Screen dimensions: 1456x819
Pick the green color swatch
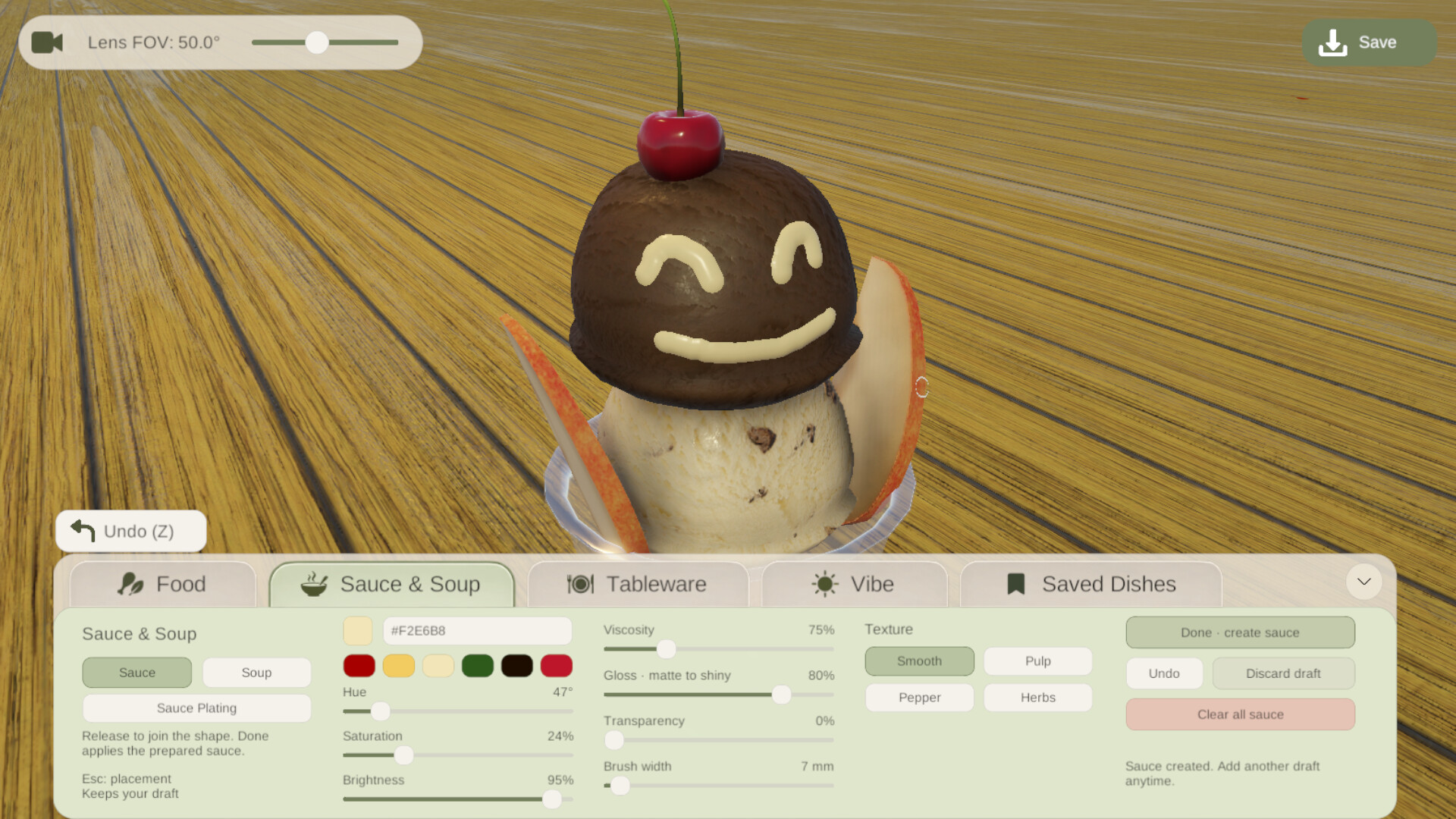pyautogui.click(x=478, y=666)
